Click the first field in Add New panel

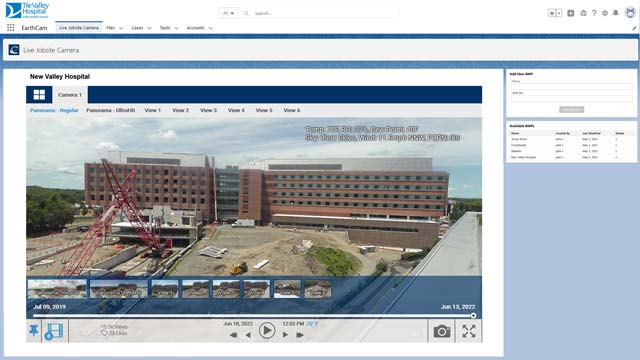coord(571,87)
